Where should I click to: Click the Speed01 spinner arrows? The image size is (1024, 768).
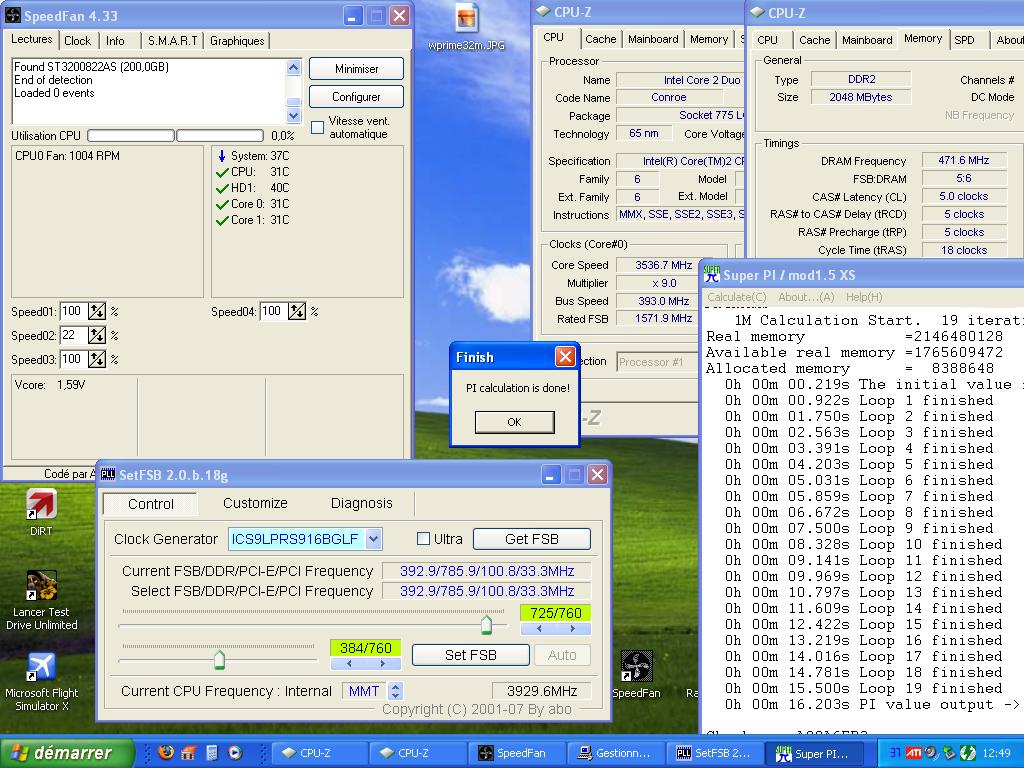pyautogui.click(x=97, y=312)
